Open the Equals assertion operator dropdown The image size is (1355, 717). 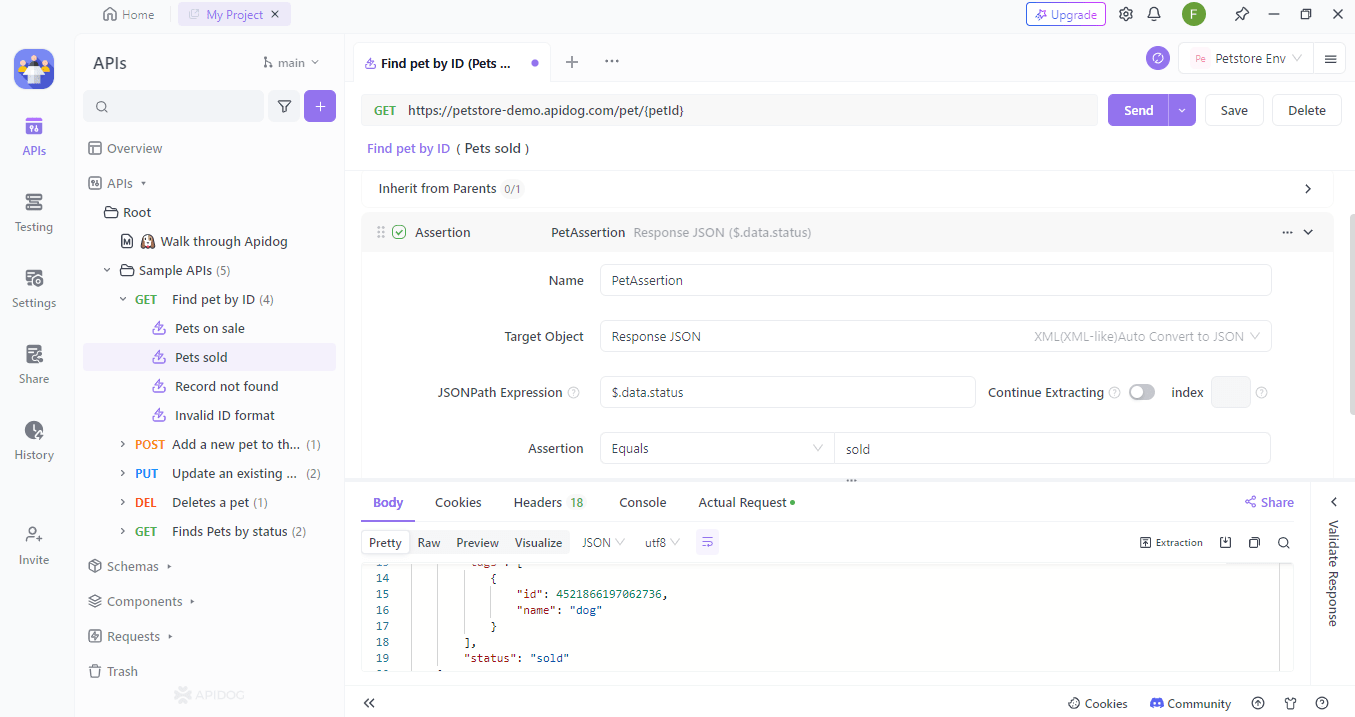coord(717,449)
